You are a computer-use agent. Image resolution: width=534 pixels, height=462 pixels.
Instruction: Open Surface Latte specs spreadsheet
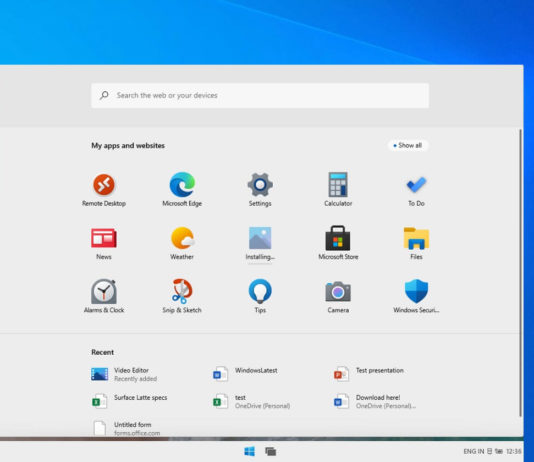130,401
